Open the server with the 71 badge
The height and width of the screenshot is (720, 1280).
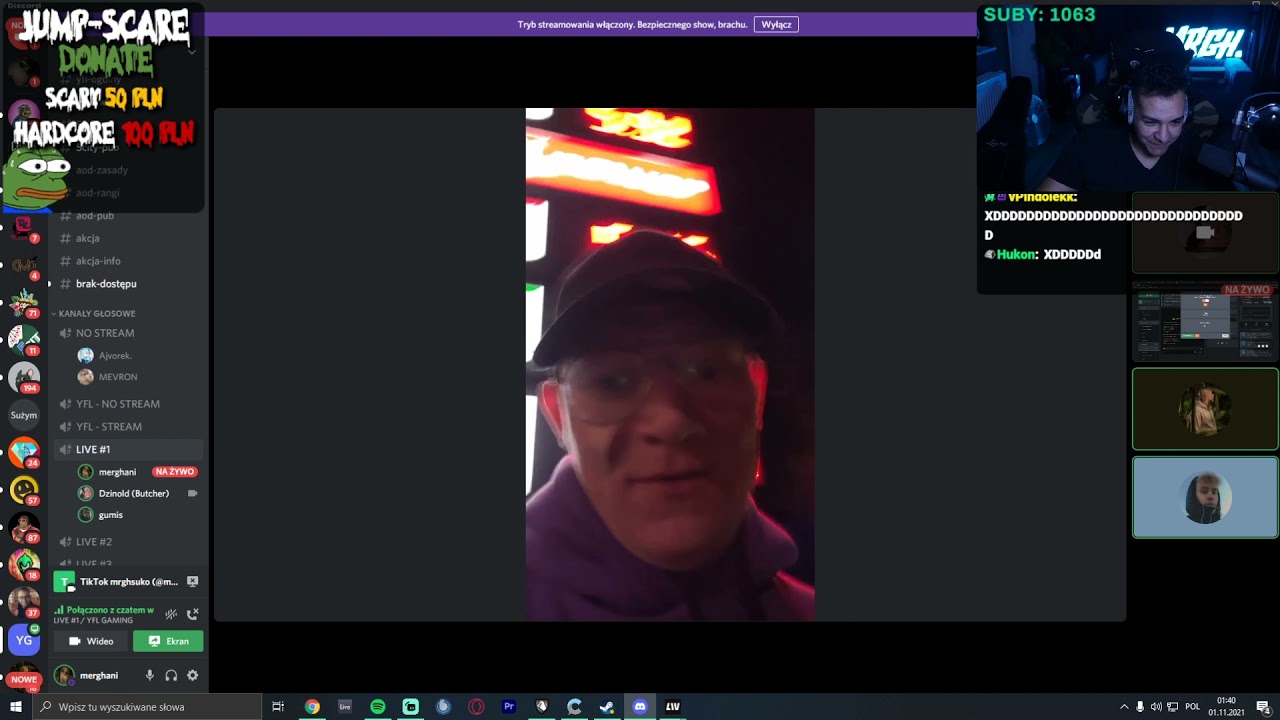[24, 302]
